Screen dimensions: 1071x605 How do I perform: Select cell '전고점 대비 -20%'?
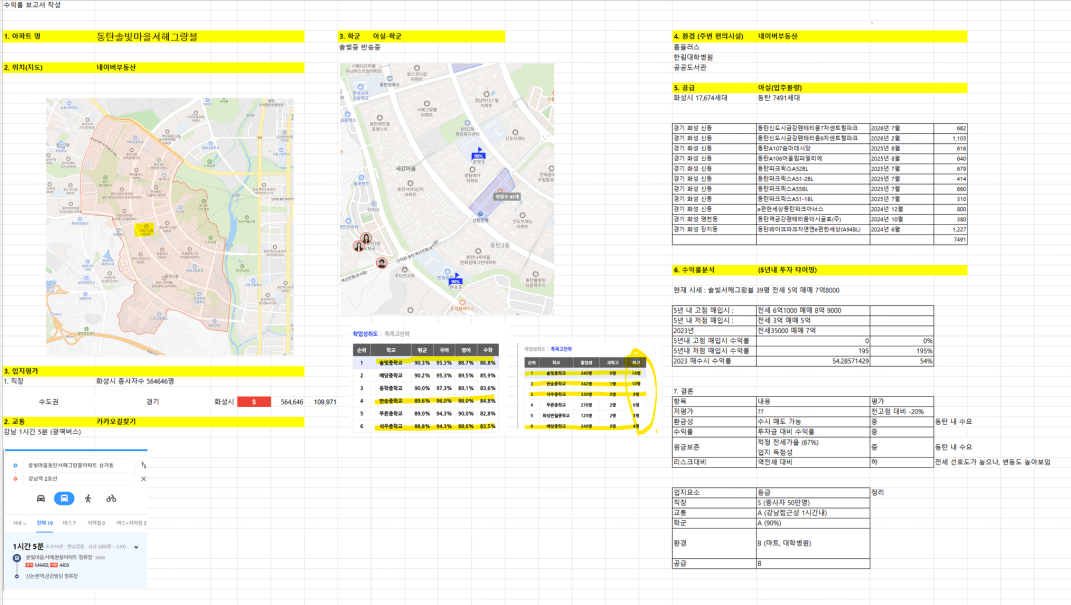coord(902,412)
